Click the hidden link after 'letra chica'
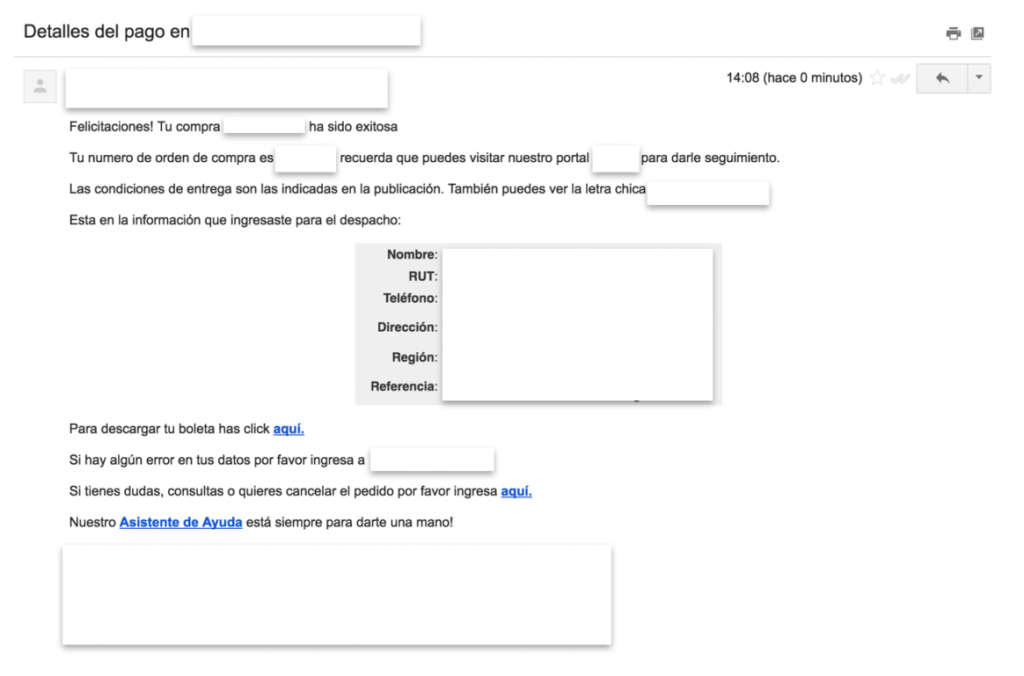This screenshot has height=676, width=1024. tap(708, 191)
